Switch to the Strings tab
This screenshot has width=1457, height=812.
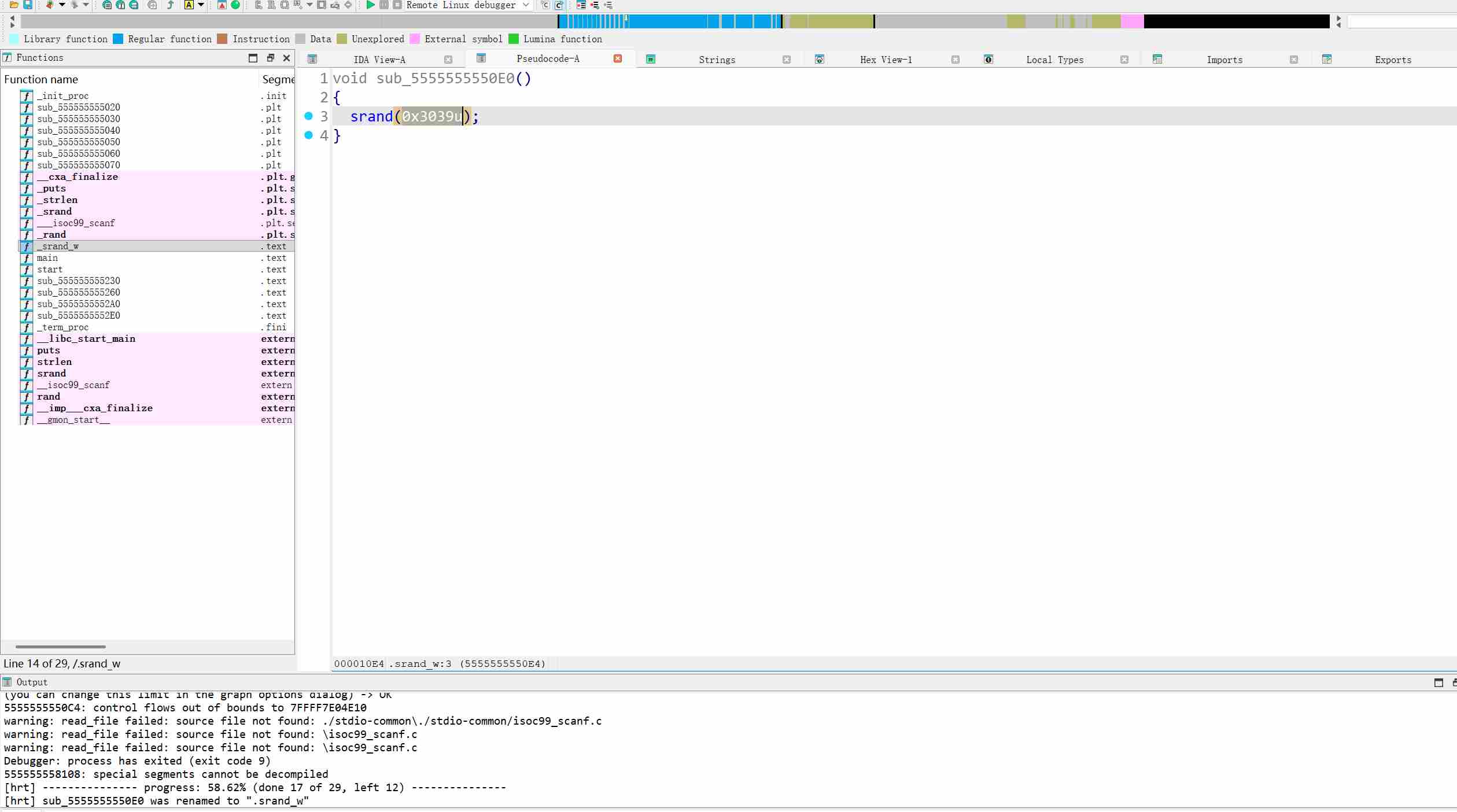click(x=716, y=60)
